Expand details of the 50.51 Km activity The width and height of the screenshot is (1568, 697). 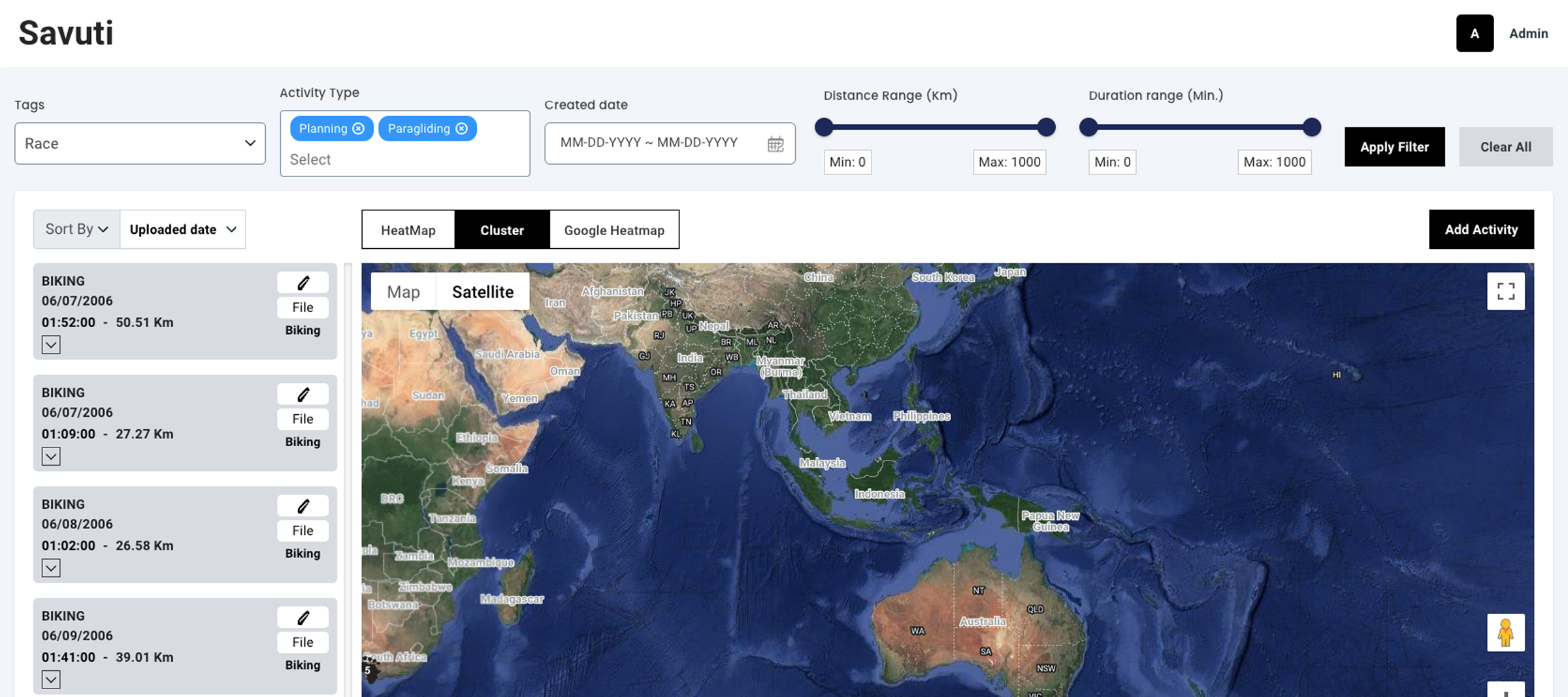click(51, 345)
